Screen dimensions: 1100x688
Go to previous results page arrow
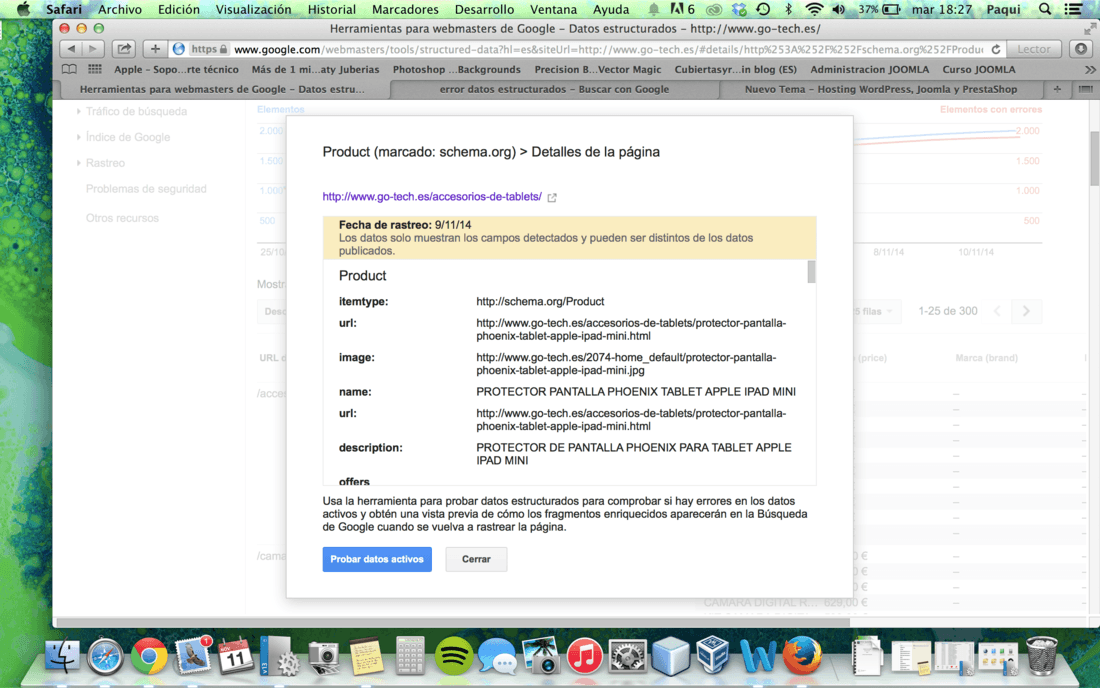tap(997, 311)
